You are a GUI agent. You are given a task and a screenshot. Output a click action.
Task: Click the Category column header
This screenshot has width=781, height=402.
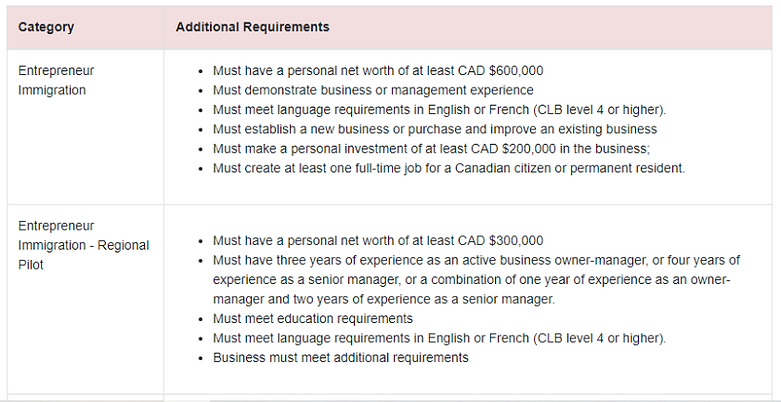(x=46, y=27)
